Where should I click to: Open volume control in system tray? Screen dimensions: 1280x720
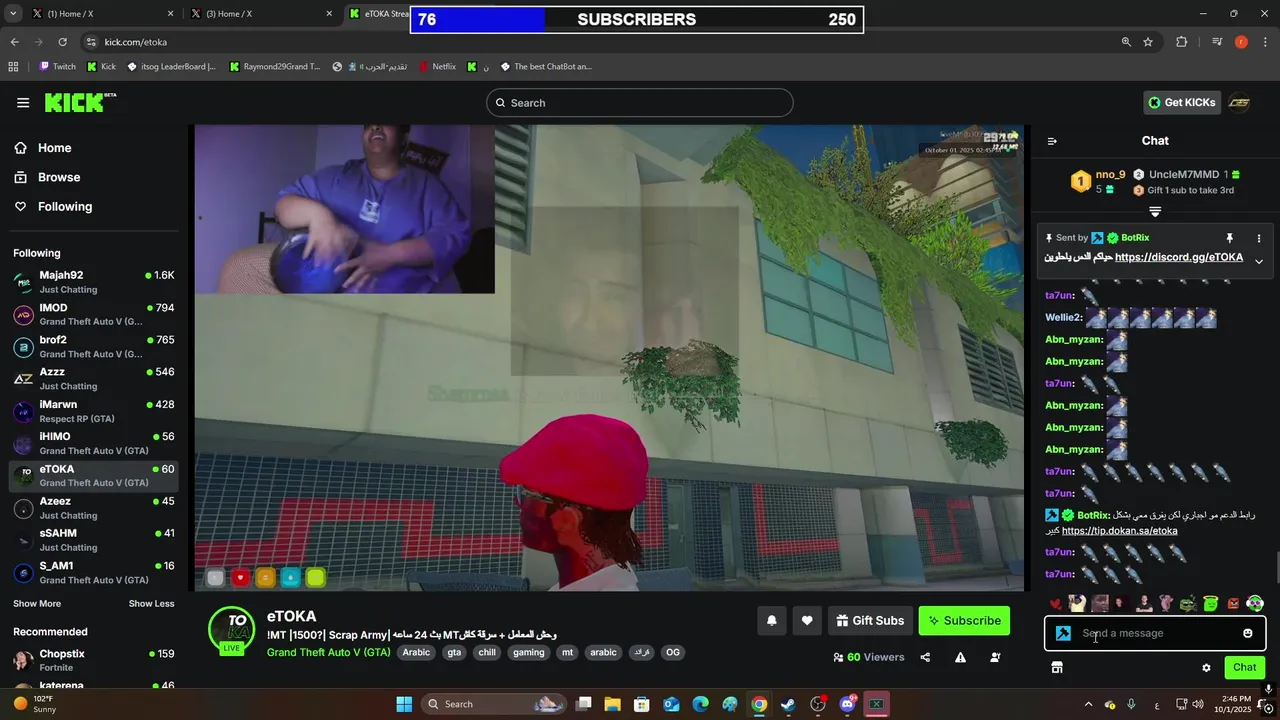(1198, 704)
